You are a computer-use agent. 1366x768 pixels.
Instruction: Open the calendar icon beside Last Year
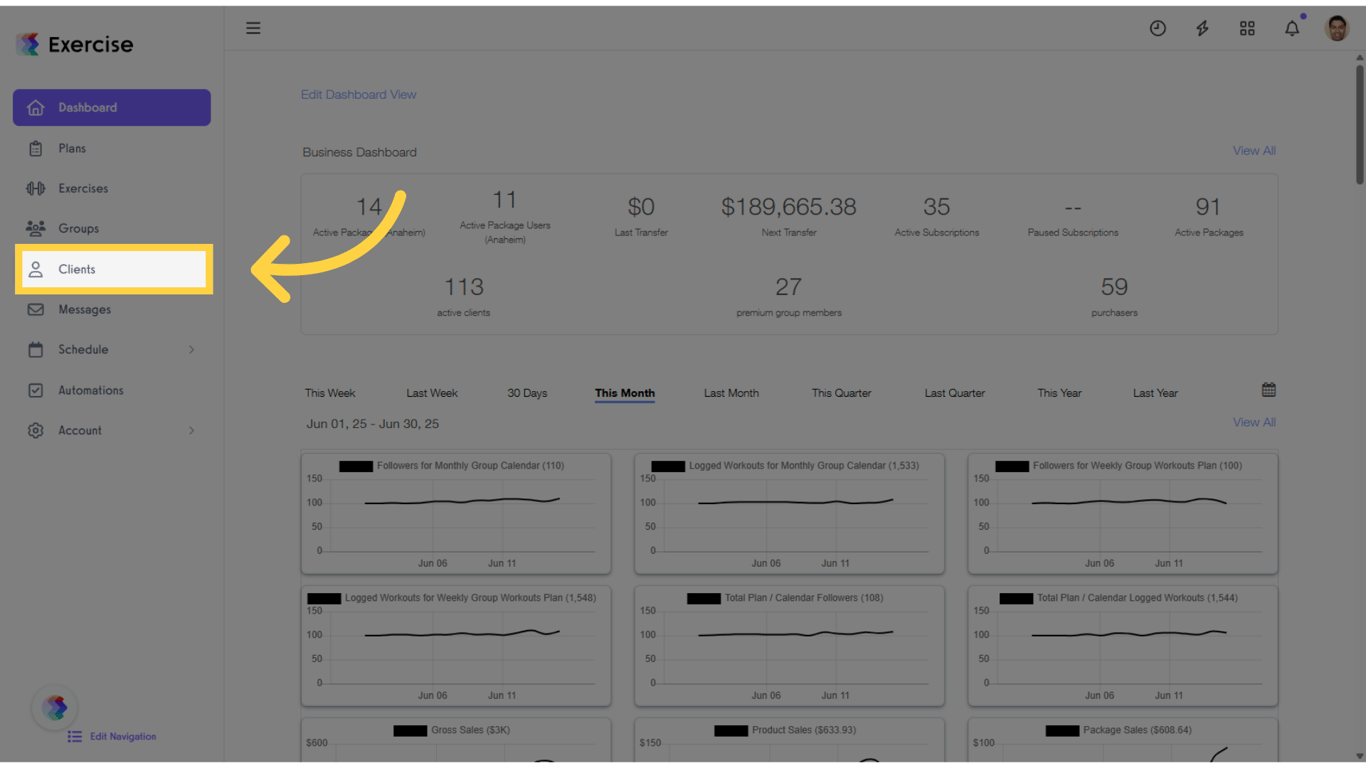pos(1268,388)
